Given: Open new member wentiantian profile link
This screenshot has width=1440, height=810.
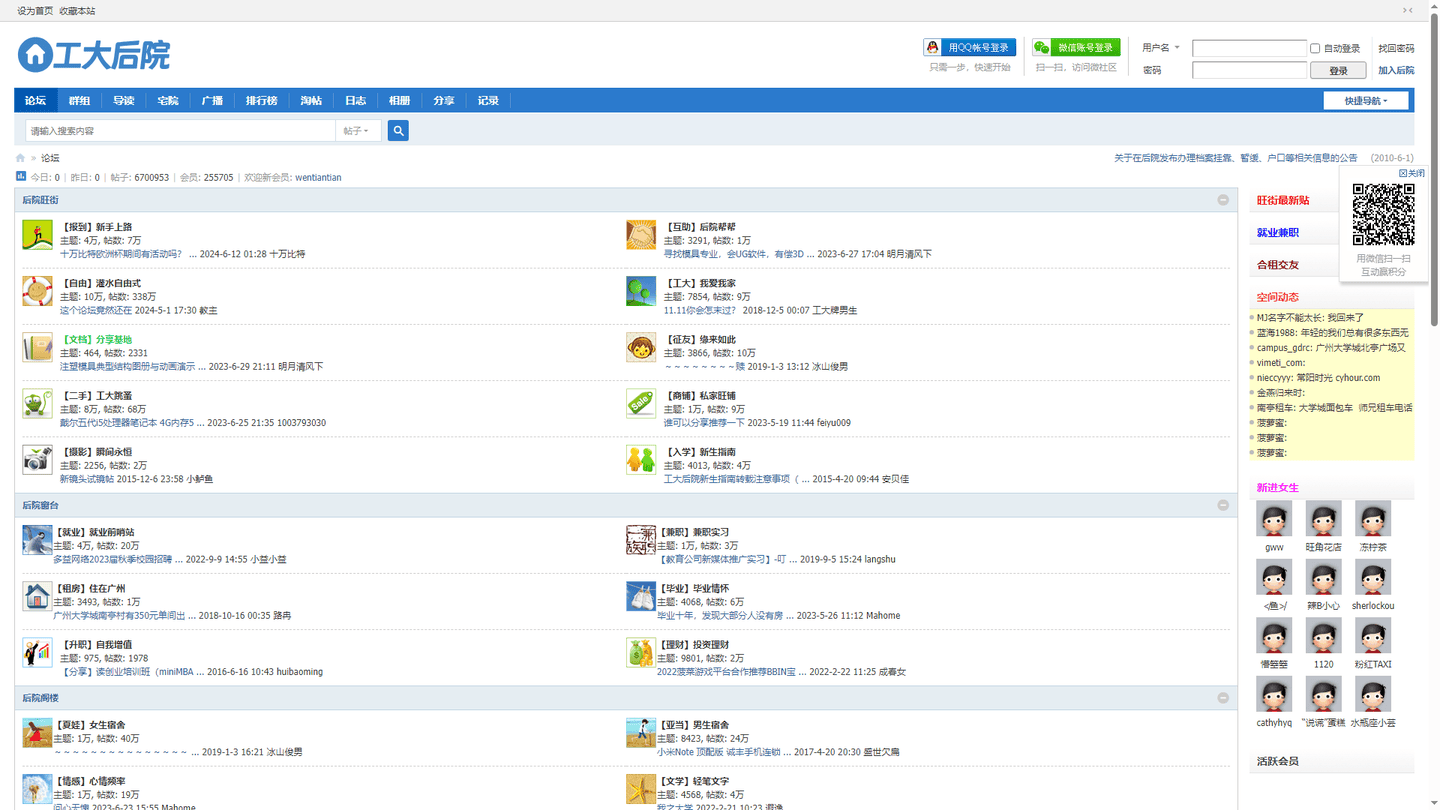Looking at the screenshot, I should coord(318,177).
